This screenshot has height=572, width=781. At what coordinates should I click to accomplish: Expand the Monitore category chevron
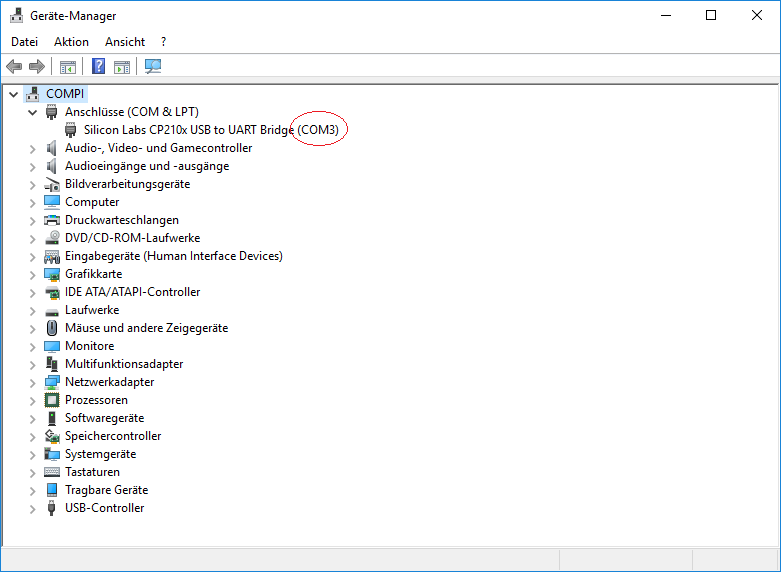click(32, 347)
